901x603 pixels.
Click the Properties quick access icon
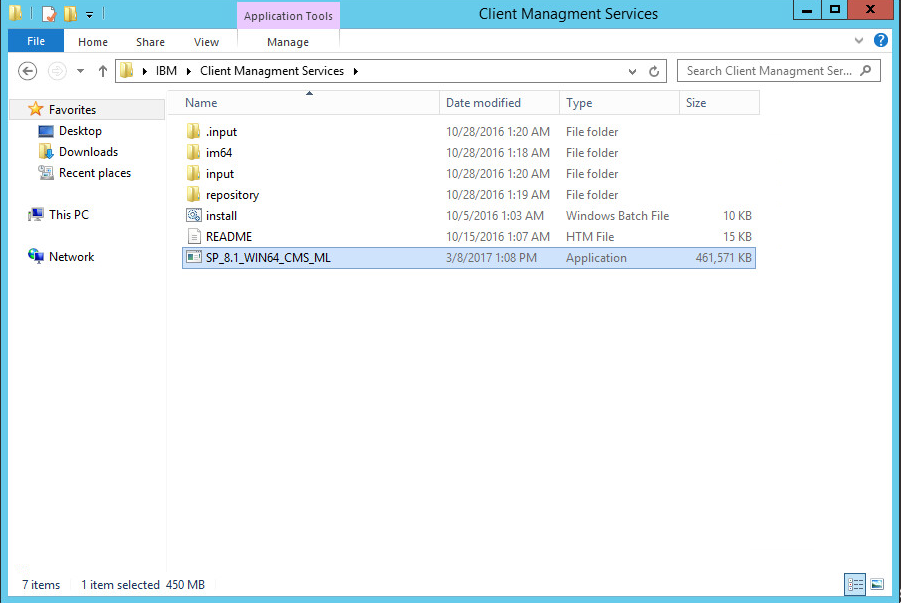click(48, 14)
